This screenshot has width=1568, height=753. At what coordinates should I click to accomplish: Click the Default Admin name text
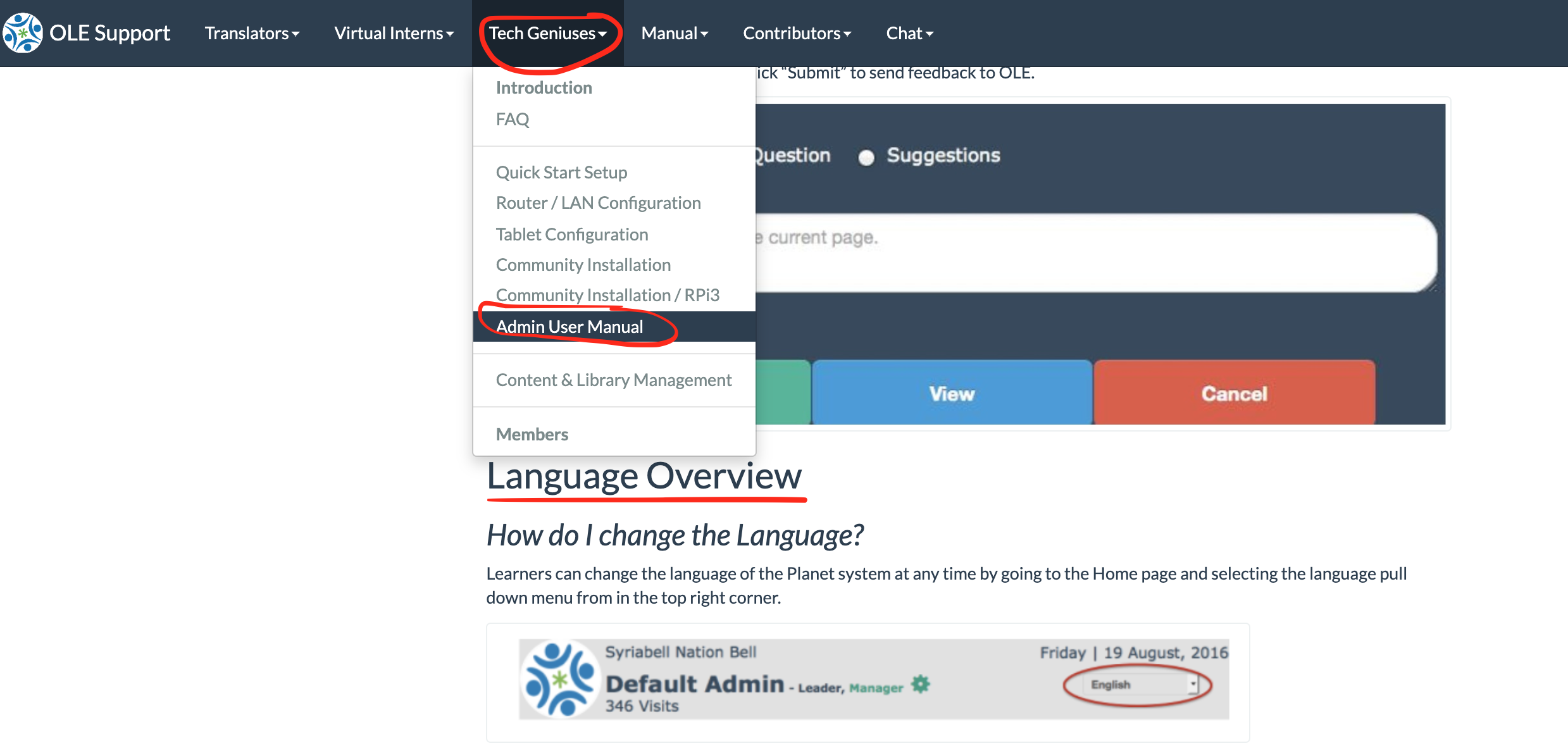tap(695, 684)
